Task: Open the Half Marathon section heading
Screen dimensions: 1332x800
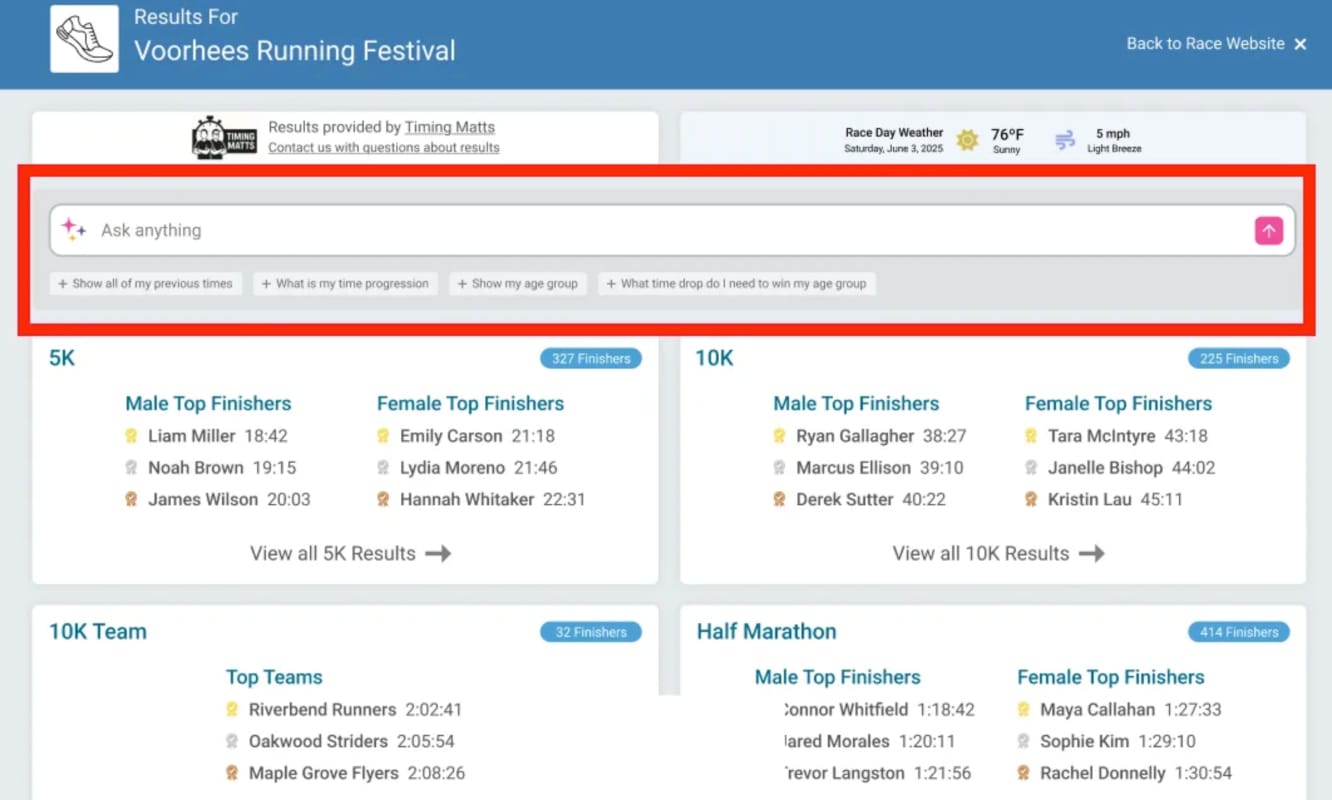Action: [767, 632]
